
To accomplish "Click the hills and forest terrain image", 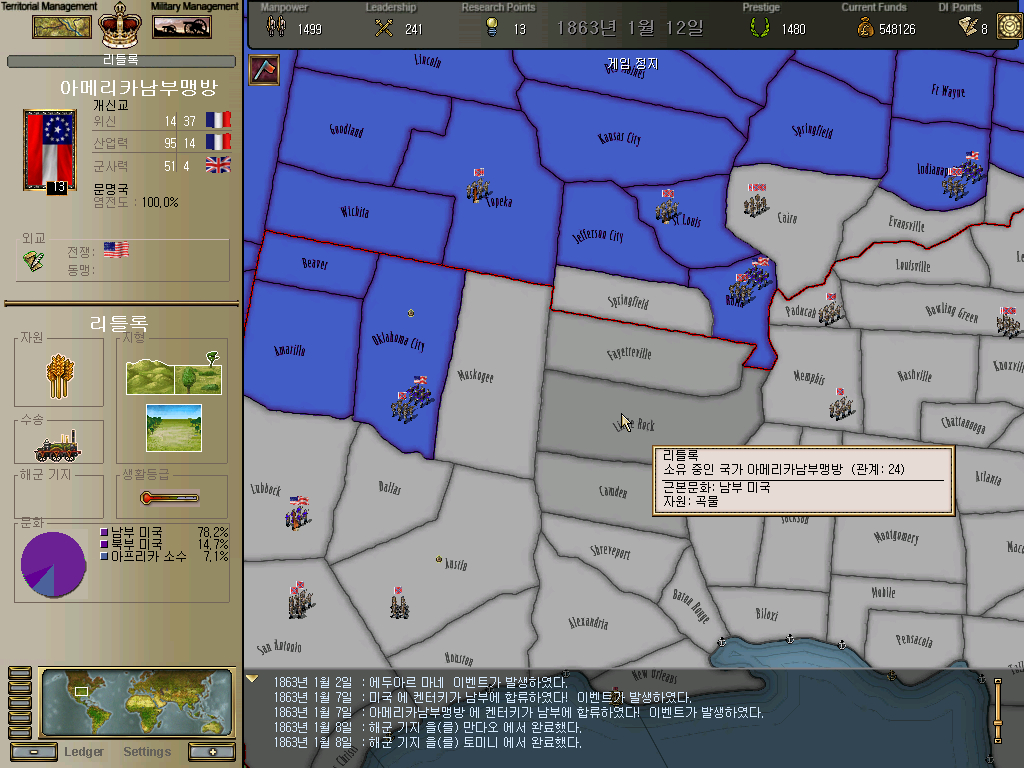I will 174,374.
